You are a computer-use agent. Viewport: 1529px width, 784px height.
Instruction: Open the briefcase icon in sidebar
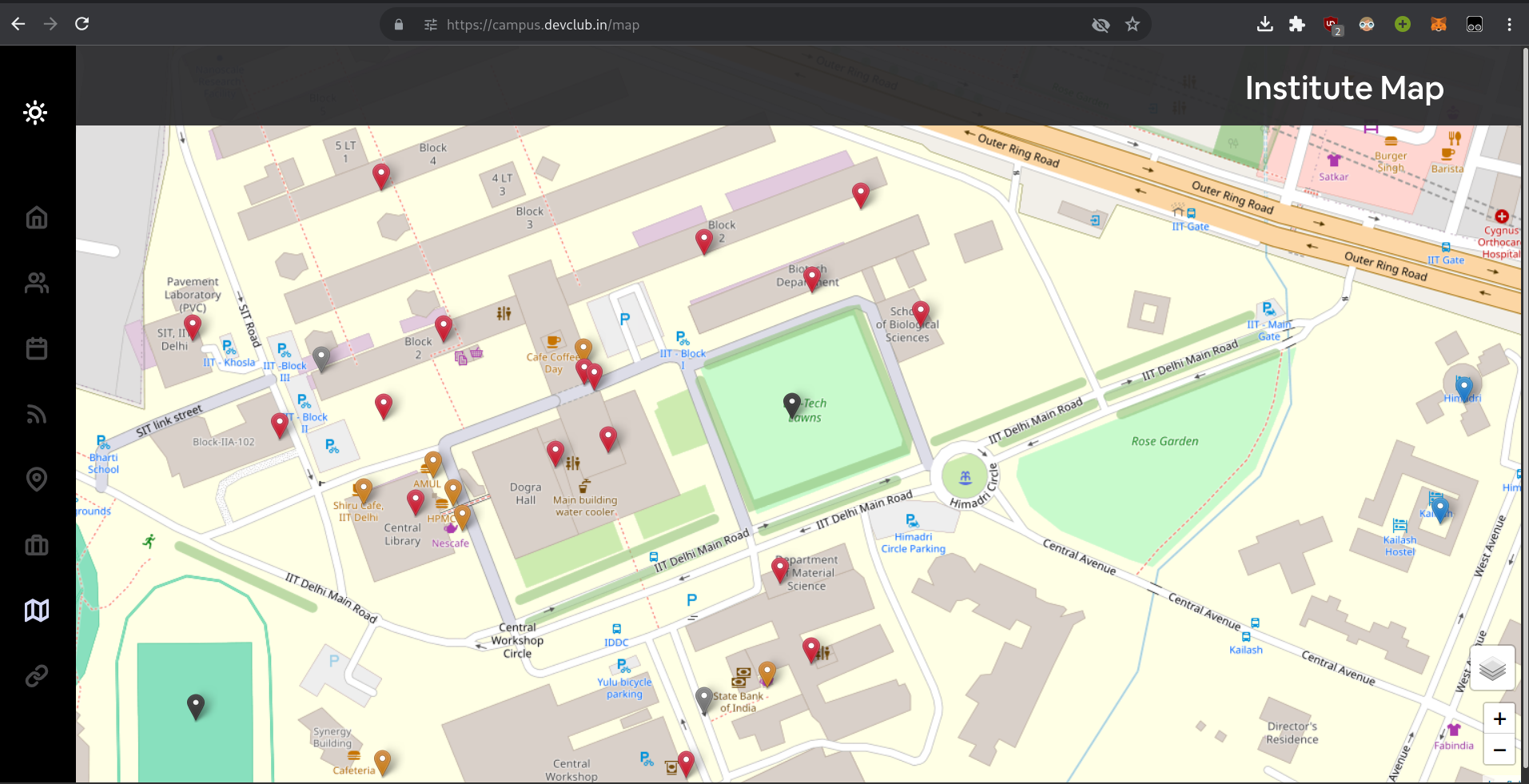37,545
